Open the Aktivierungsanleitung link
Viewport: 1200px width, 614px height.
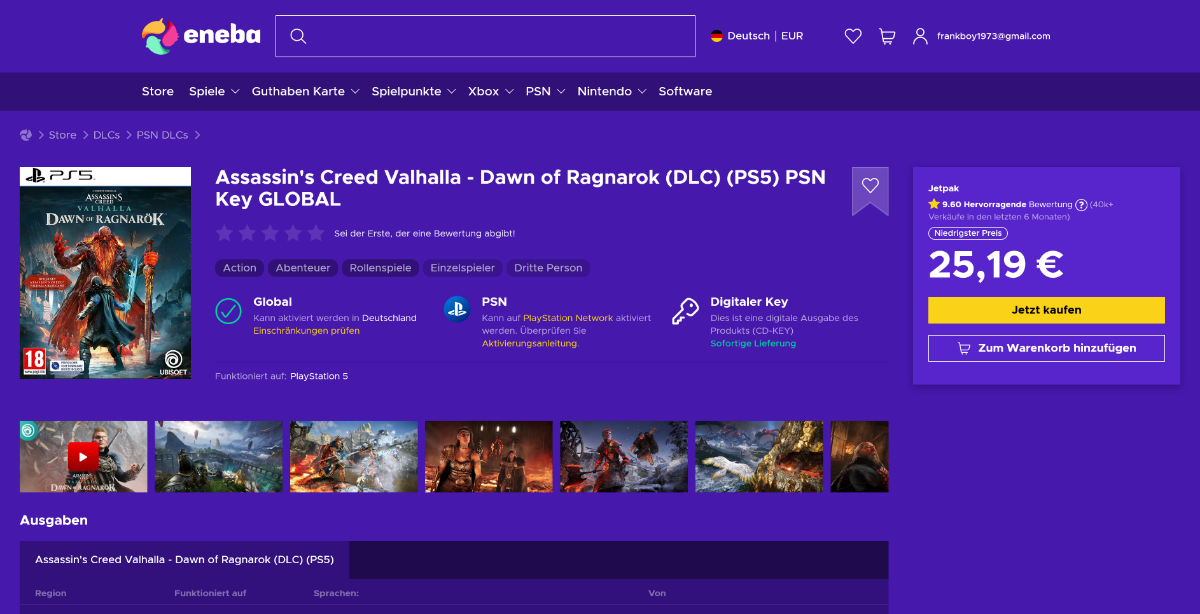tap(530, 343)
